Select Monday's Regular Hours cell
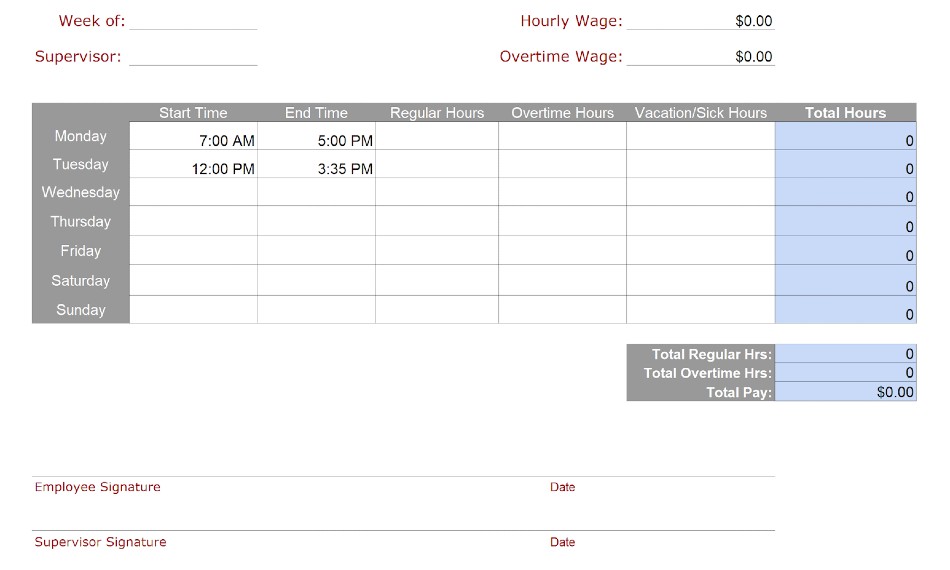Viewport: 950px width, 570px height. pos(436,138)
